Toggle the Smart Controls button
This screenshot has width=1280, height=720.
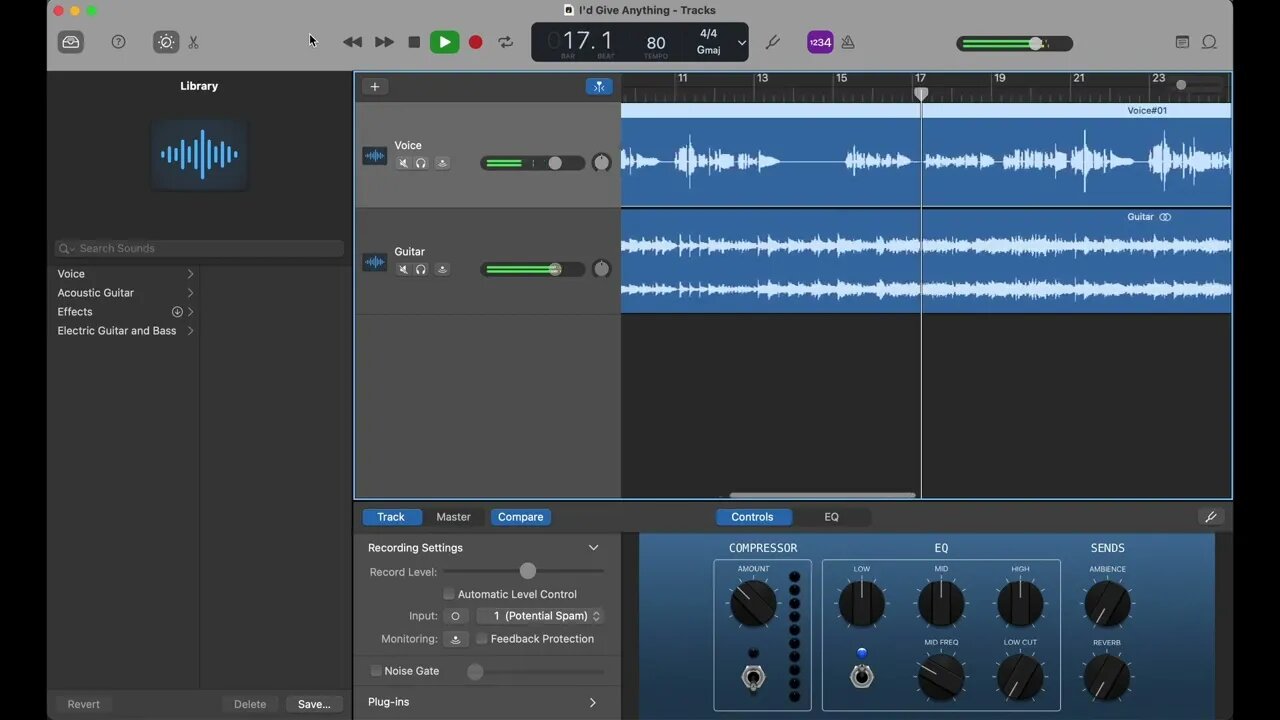click(166, 42)
